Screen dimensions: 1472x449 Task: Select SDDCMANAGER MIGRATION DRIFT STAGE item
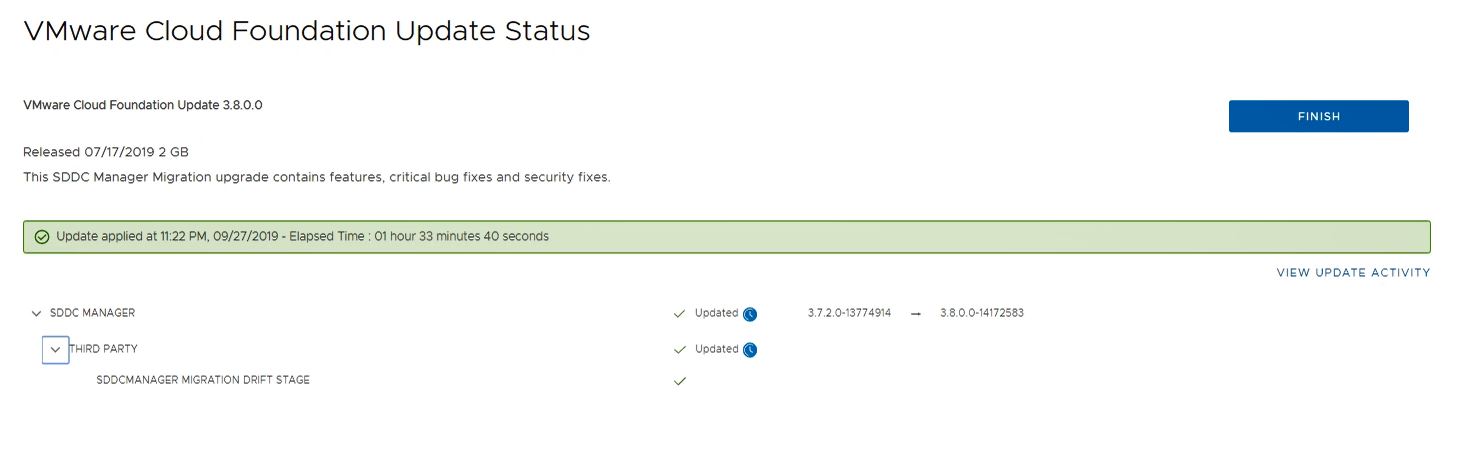[x=203, y=380]
